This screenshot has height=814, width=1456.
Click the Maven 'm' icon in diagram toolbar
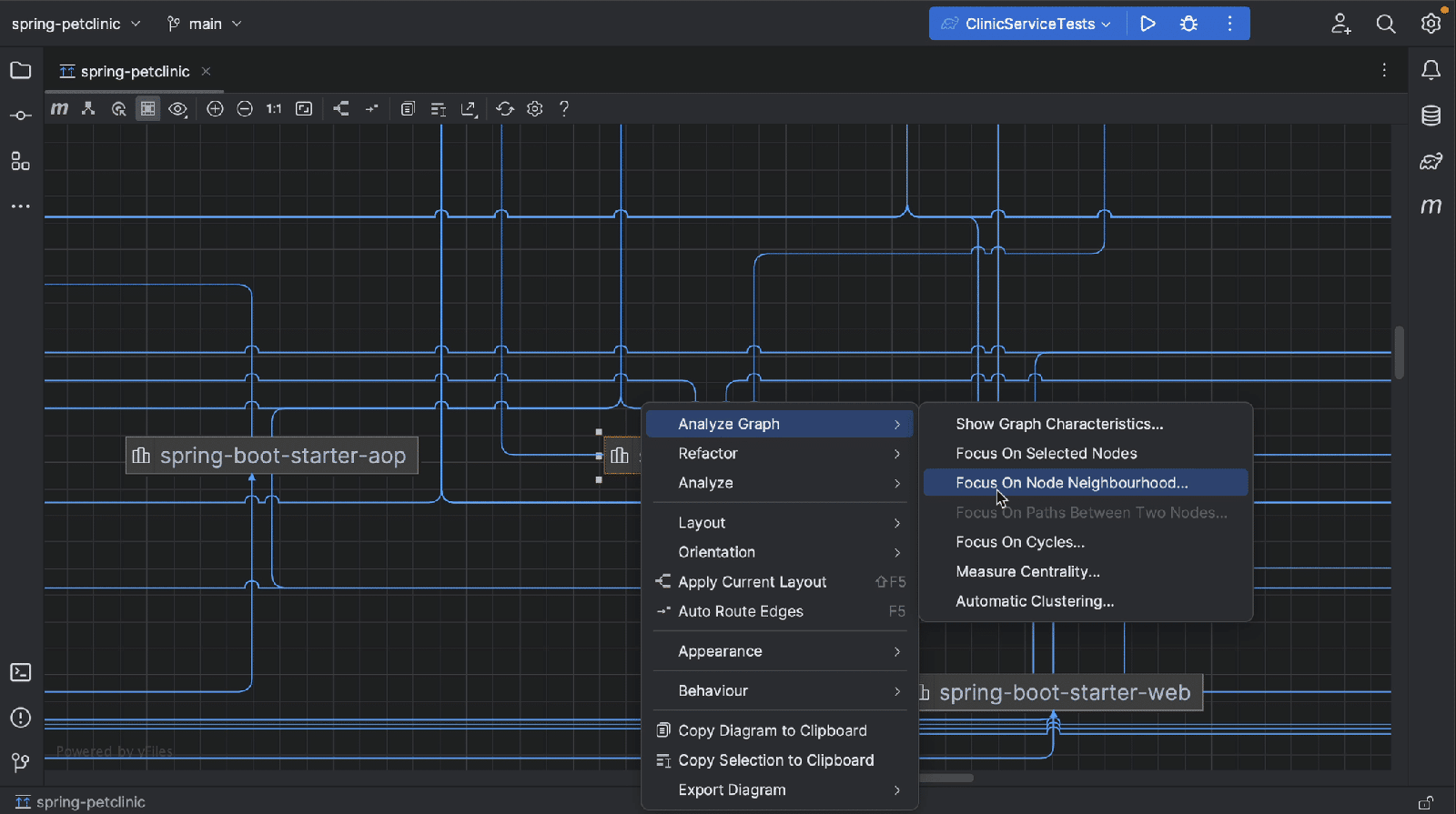pyautogui.click(x=59, y=109)
